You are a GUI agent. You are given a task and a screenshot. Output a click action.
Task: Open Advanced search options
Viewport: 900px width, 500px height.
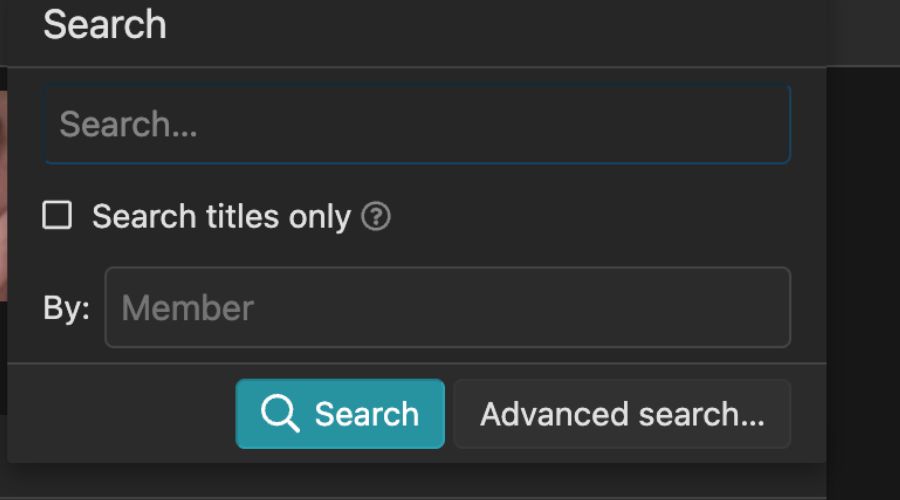click(x=621, y=414)
